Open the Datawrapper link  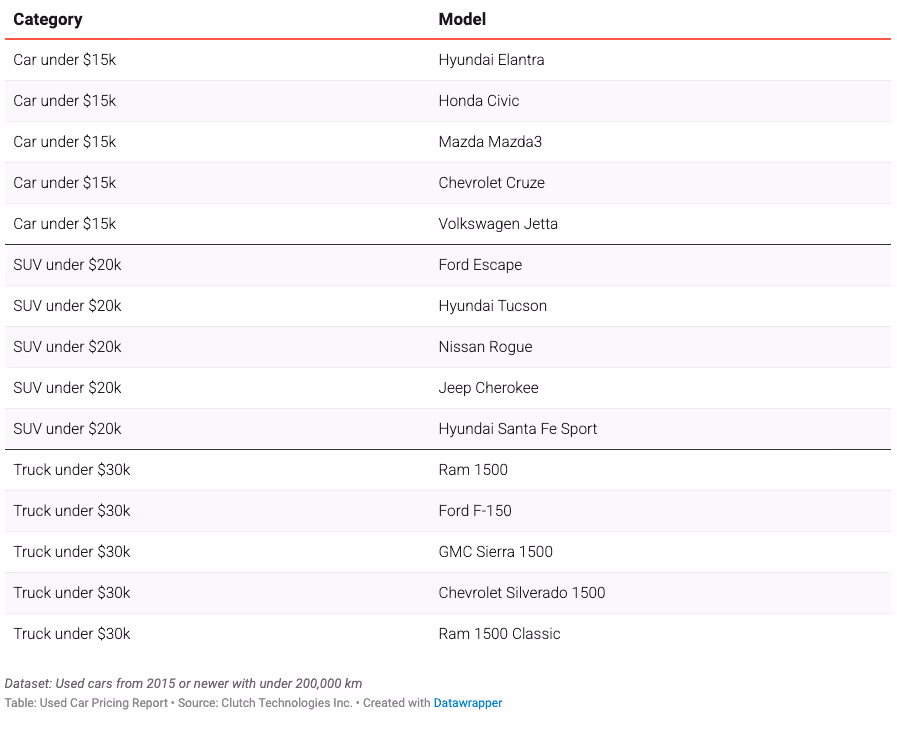point(467,703)
